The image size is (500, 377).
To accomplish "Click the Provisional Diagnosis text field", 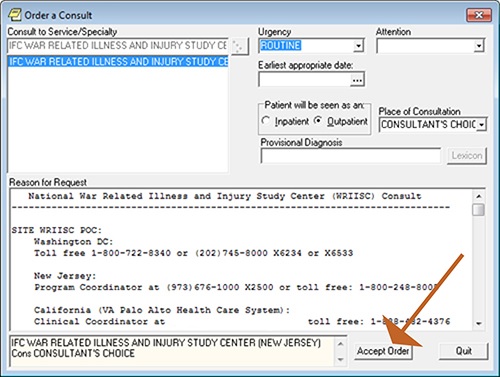I will [x=351, y=156].
